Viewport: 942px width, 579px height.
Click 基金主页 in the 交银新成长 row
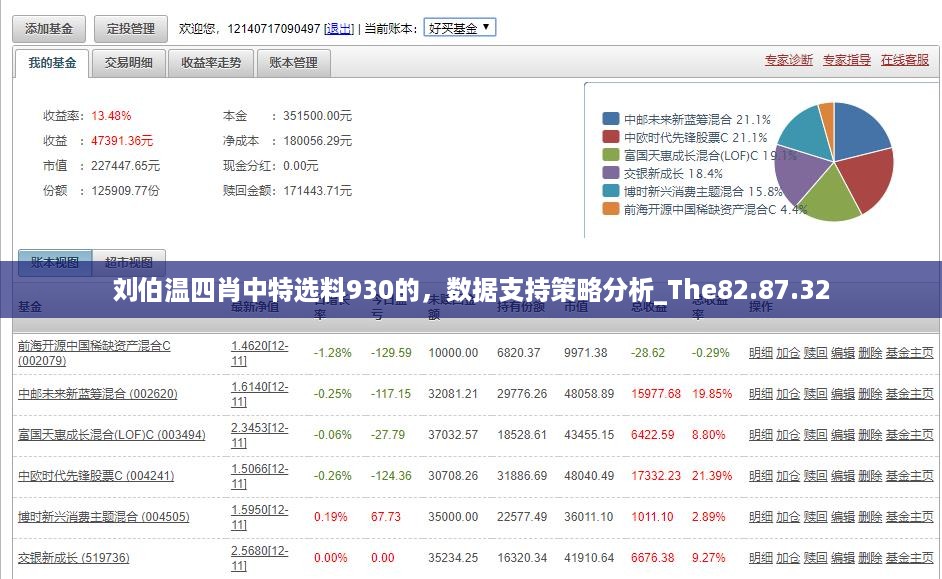coord(909,558)
